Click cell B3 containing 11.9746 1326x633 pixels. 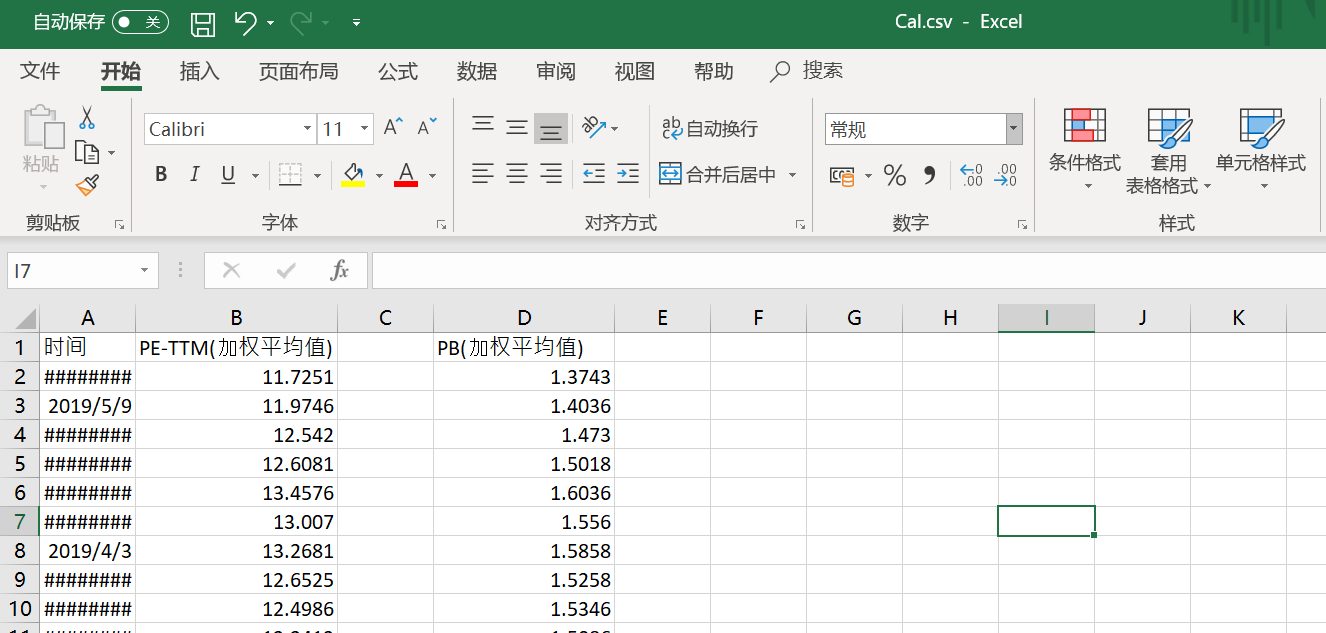(236, 405)
